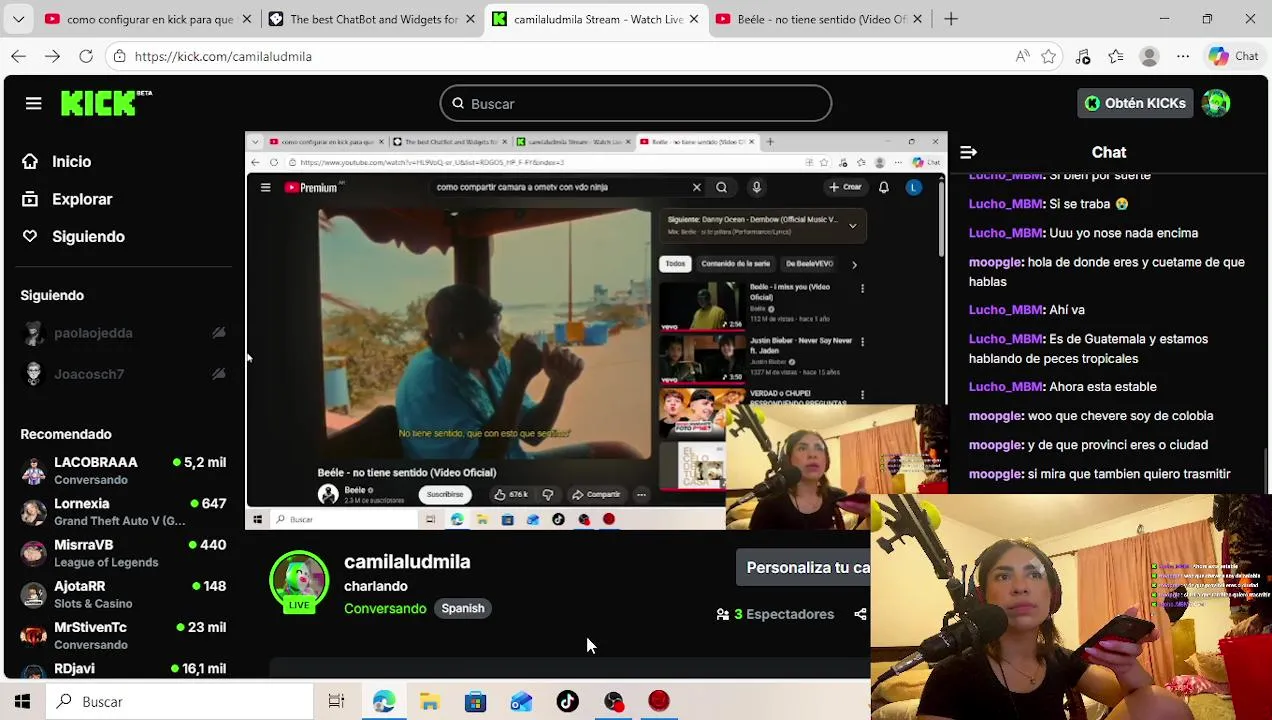Open the Conversando category link
Viewport: 1272px width, 720px height.
pyautogui.click(x=385, y=608)
